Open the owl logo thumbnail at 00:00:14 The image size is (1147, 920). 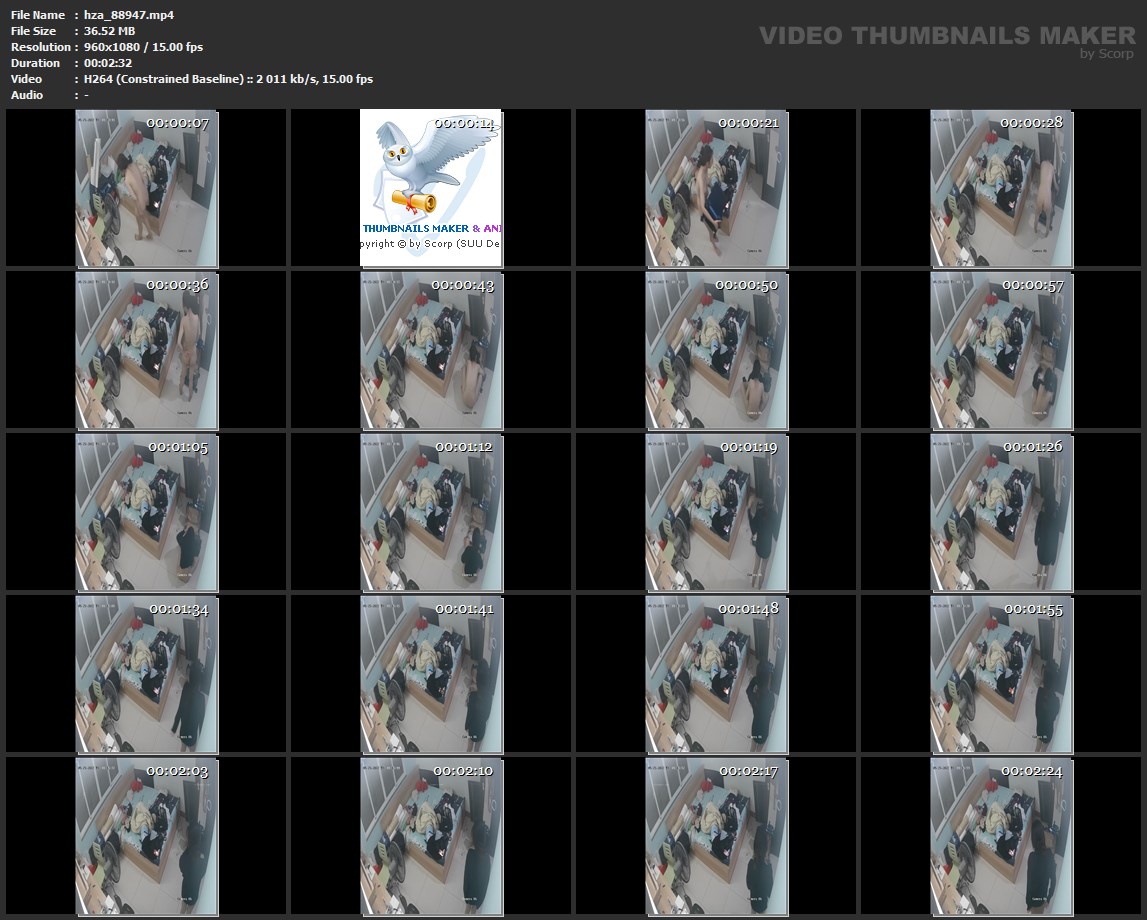pos(431,188)
